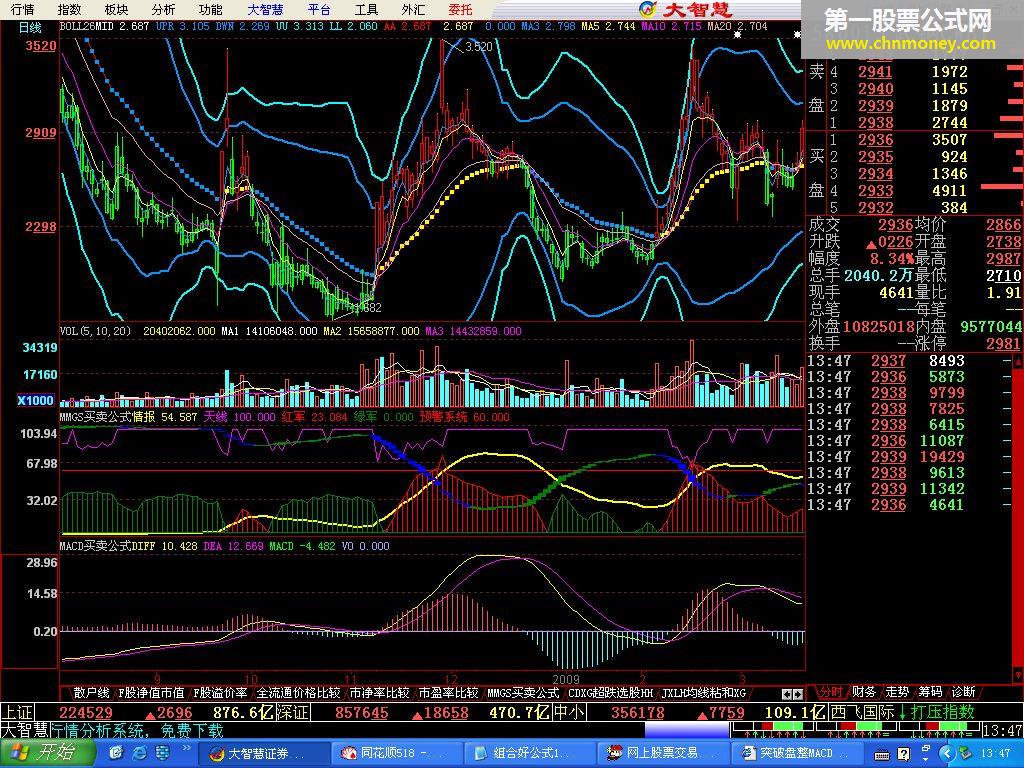Select the CDXG超跌选股HH tab
This screenshot has height=768, width=1024.
coord(611,692)
